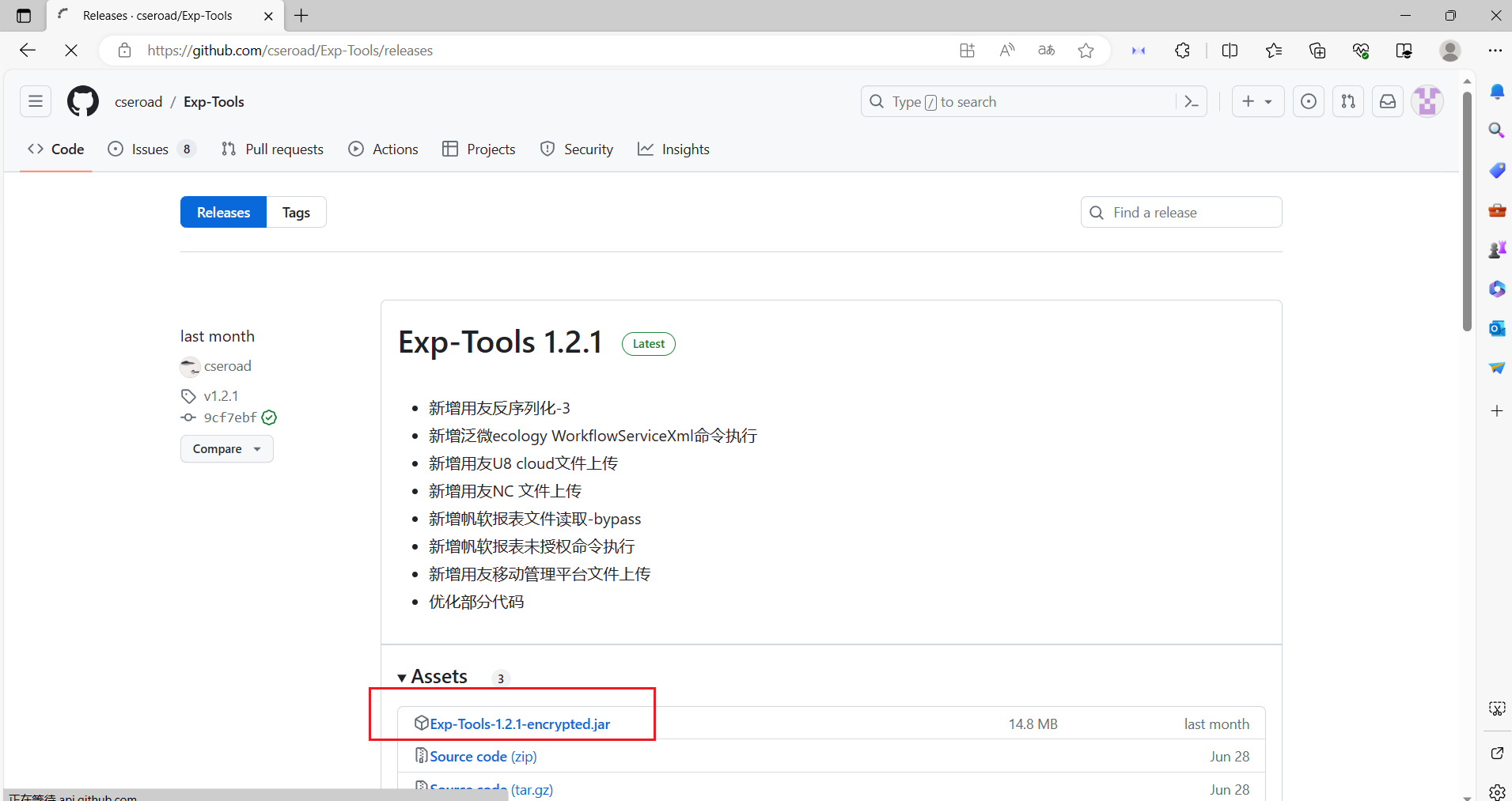This screenshot has width=1512, height=801.
Task: Open sidebar shopping tag icon
Action: (1496, 170)
